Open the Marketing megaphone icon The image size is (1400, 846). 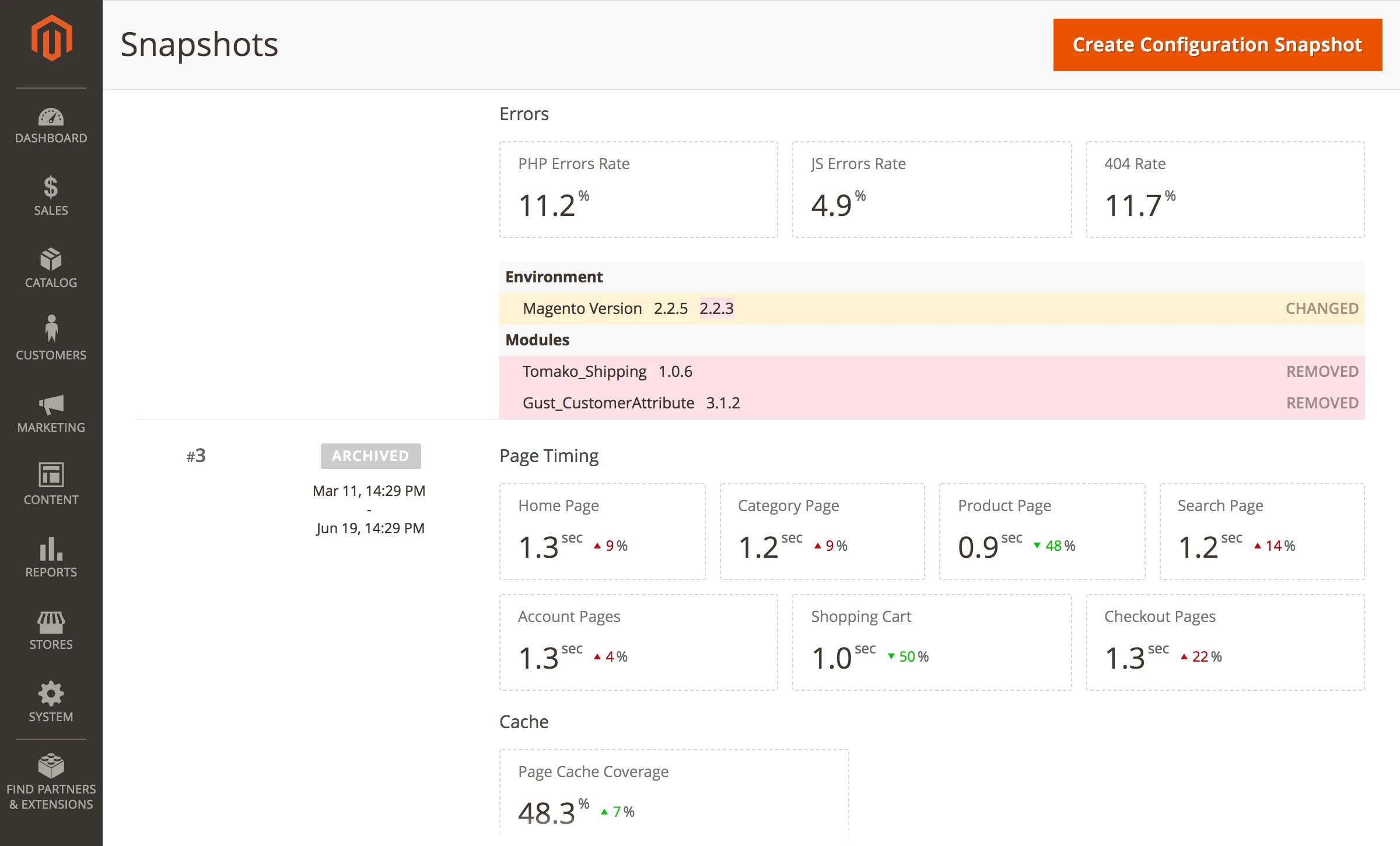(51, 404)
